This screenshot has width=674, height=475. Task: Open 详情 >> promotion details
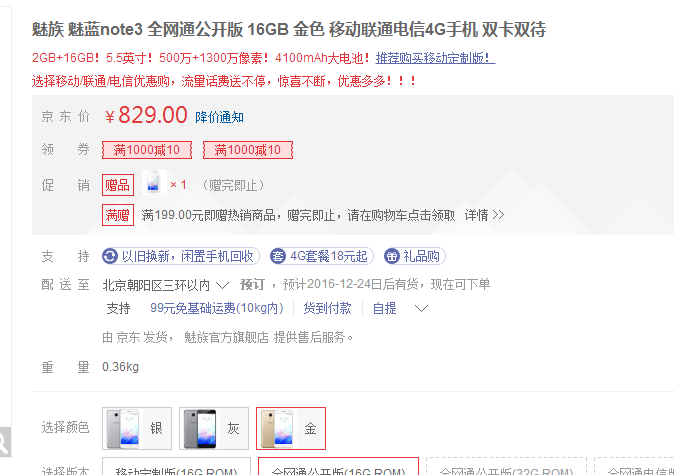click(x=484, y=215)
